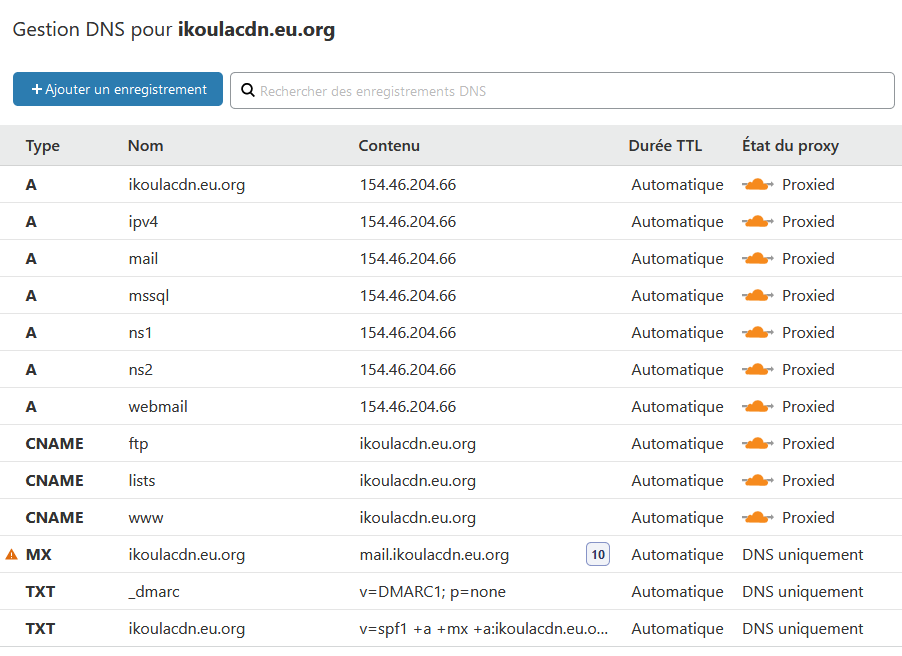Click the orange proxy cloud for the ipv4 record
Screen dimensions: 902x656
pyautogui.click(x=758, y=222)
